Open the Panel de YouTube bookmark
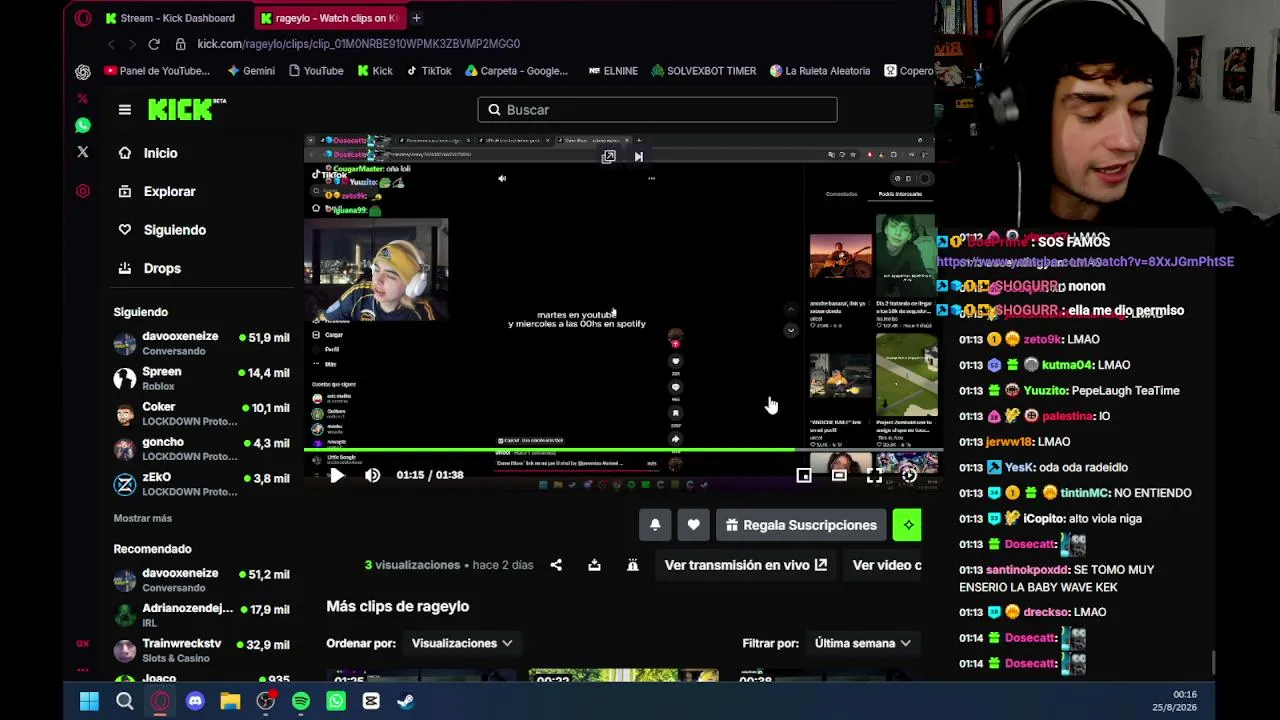The height and width of the screenshot is (720, 1280). (x=158, y=71)
